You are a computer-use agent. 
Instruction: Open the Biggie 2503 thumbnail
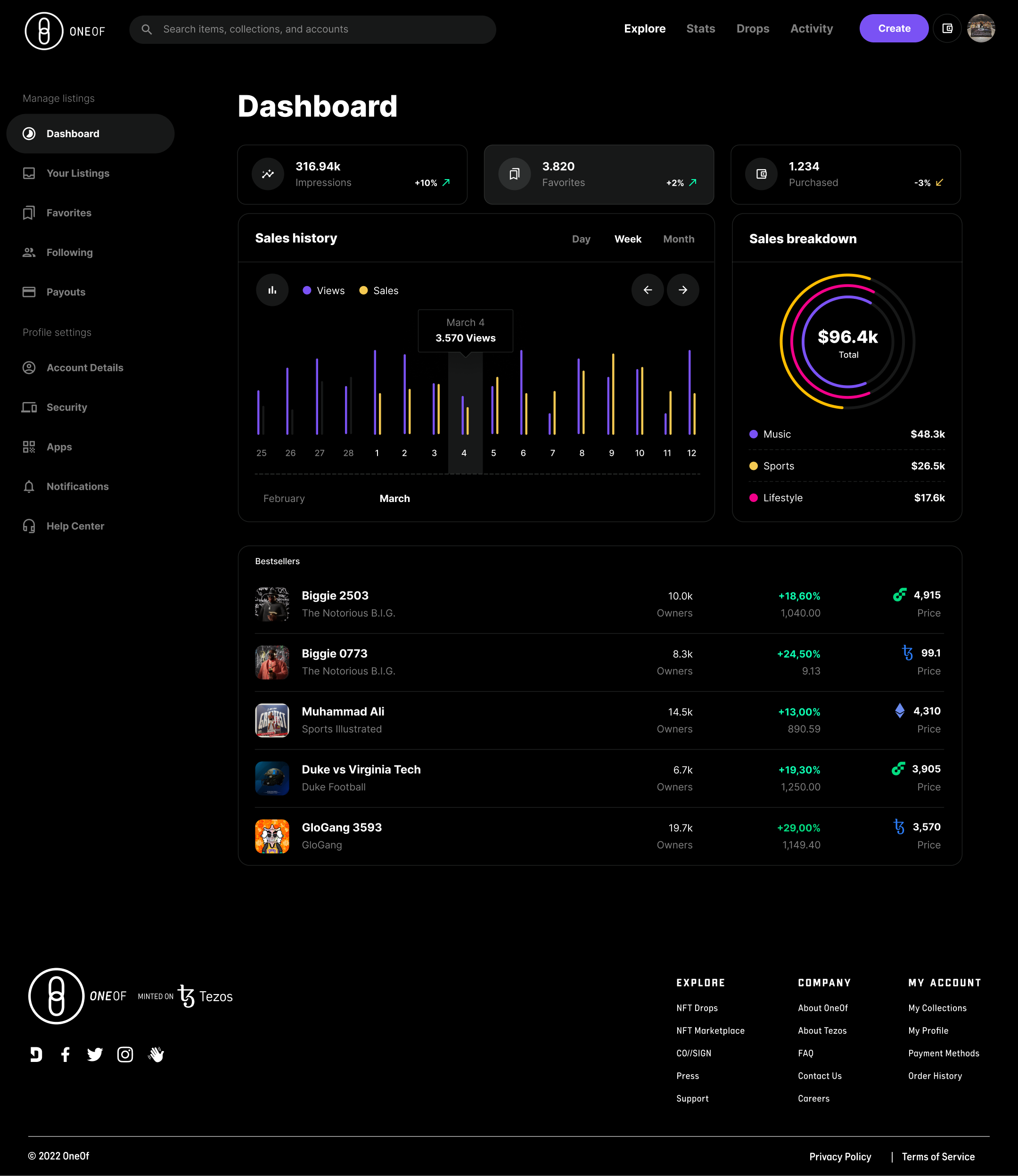272,604
